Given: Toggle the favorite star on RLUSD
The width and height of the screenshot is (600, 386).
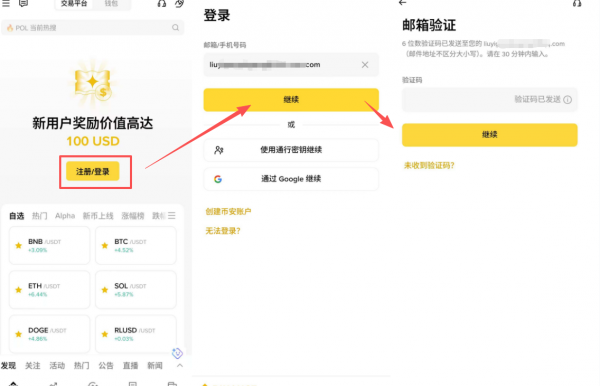Looking at the screenshot, I should click(104, 334).
